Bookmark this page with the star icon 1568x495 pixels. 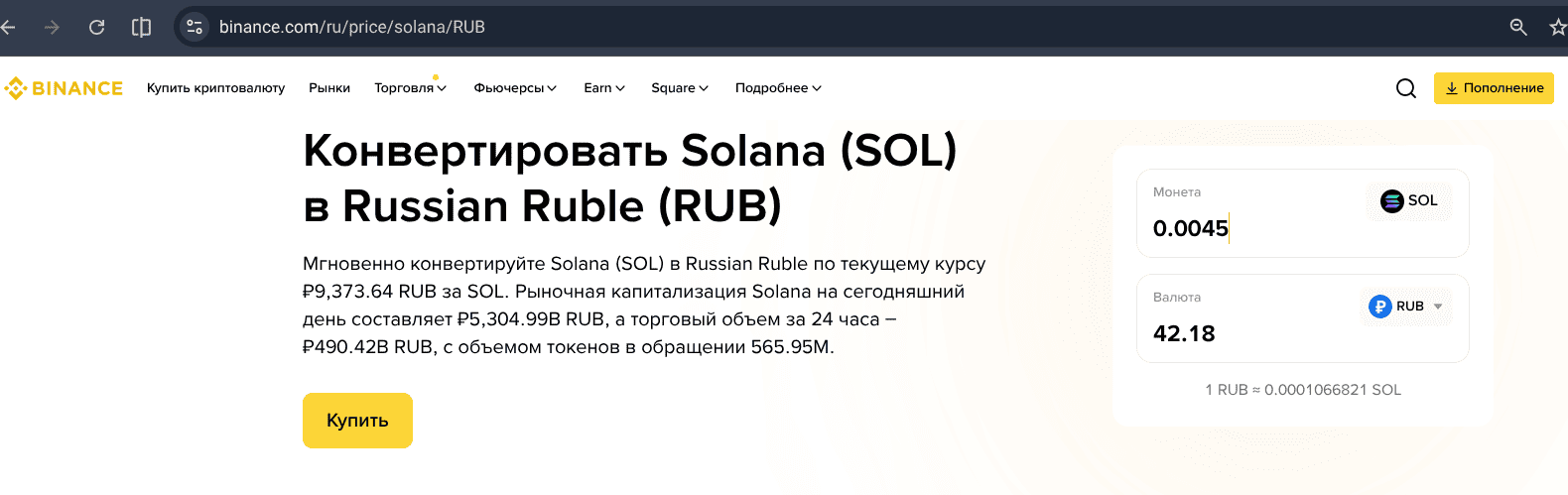(x=1558, y=27)
